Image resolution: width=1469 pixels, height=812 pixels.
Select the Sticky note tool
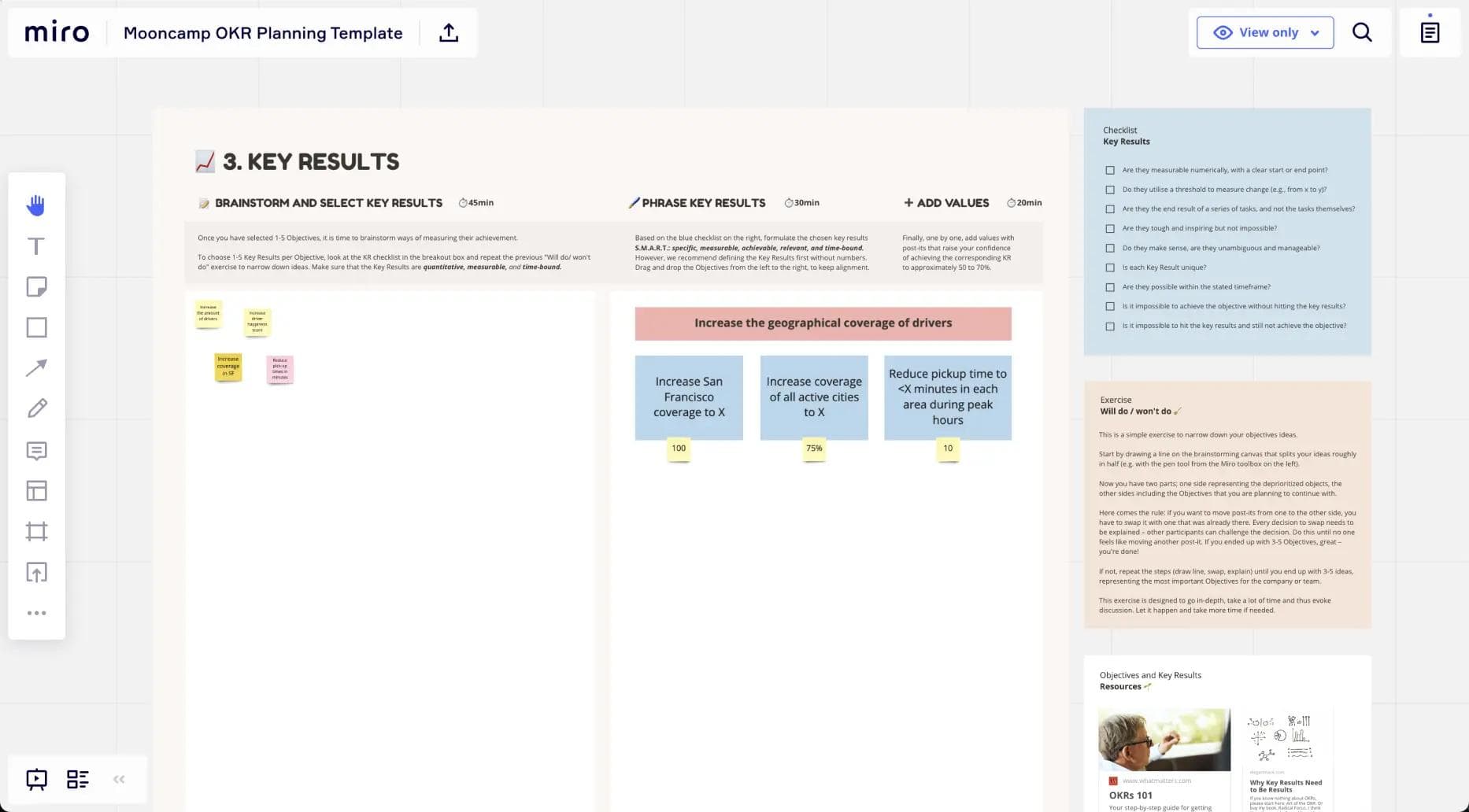35,286
